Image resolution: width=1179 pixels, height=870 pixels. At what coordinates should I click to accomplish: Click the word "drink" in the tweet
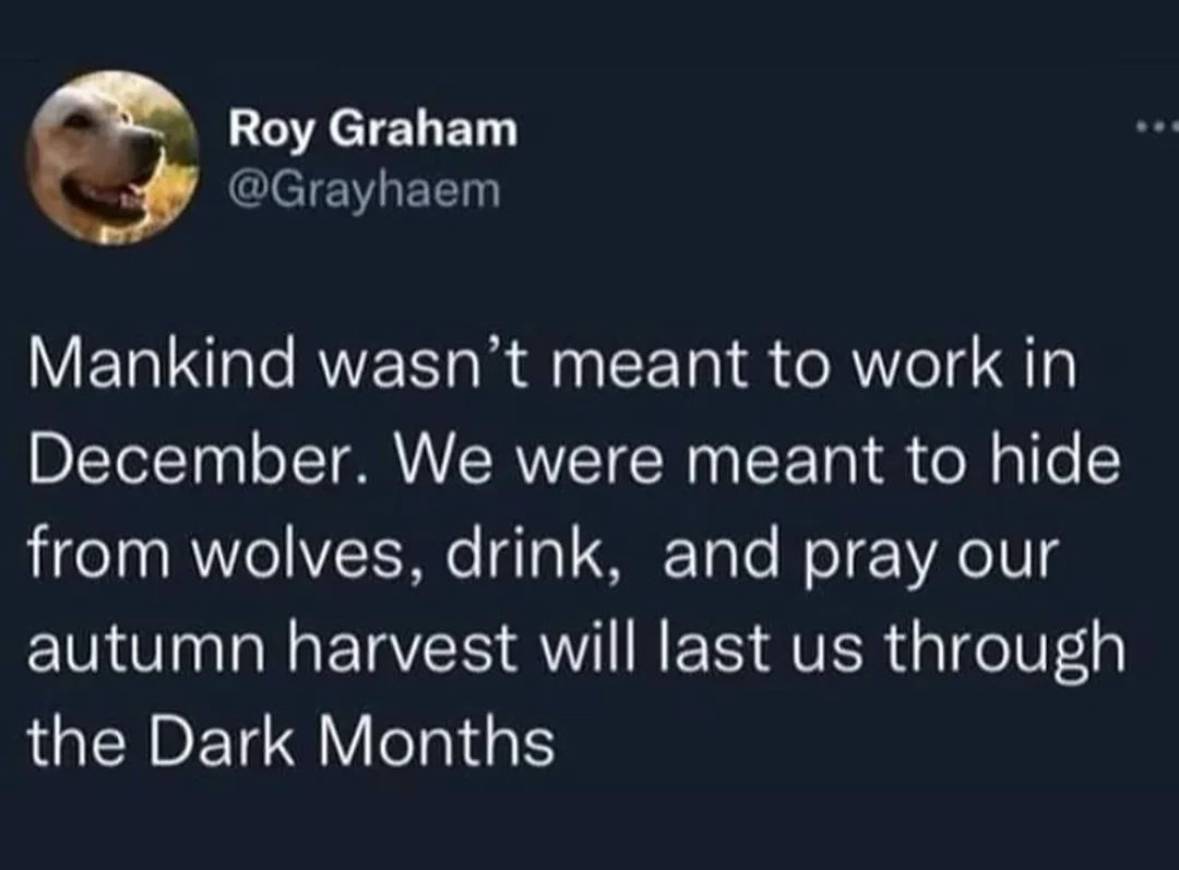click(527, 554)
